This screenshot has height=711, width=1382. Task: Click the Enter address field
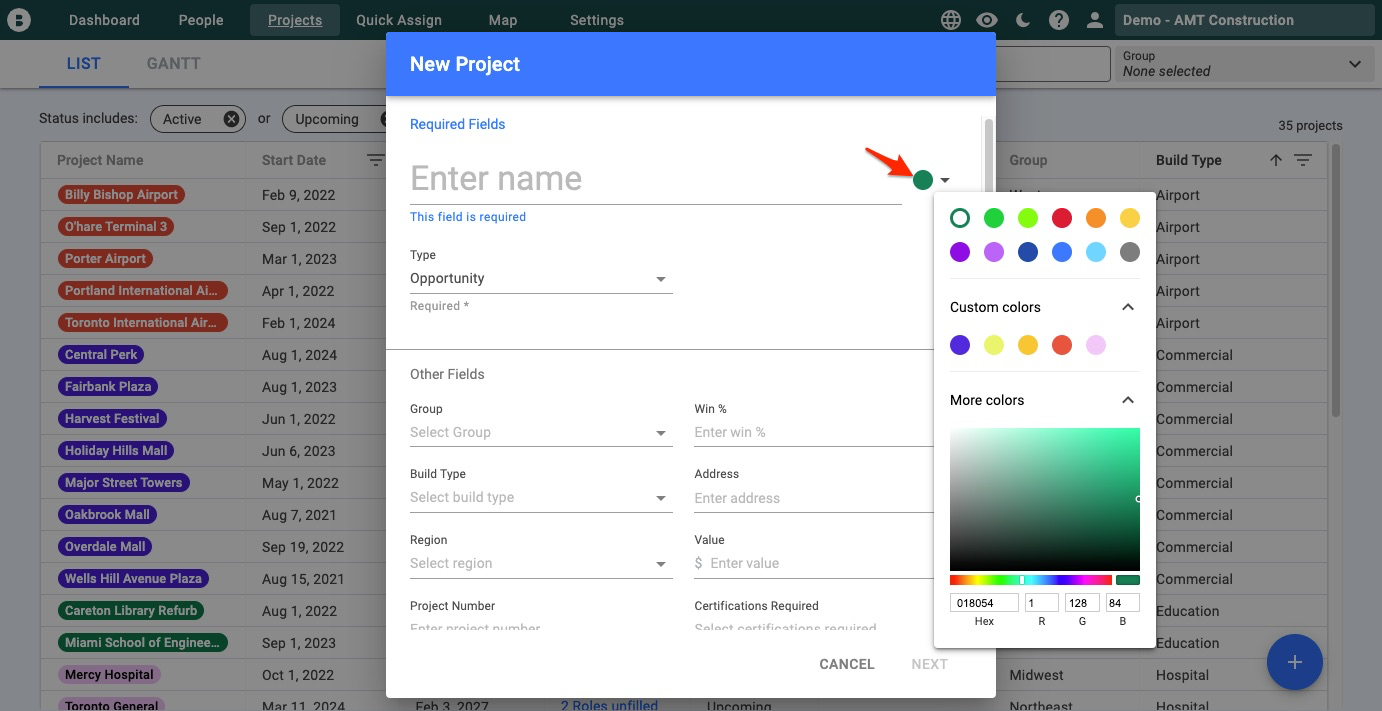pos(814,498)
